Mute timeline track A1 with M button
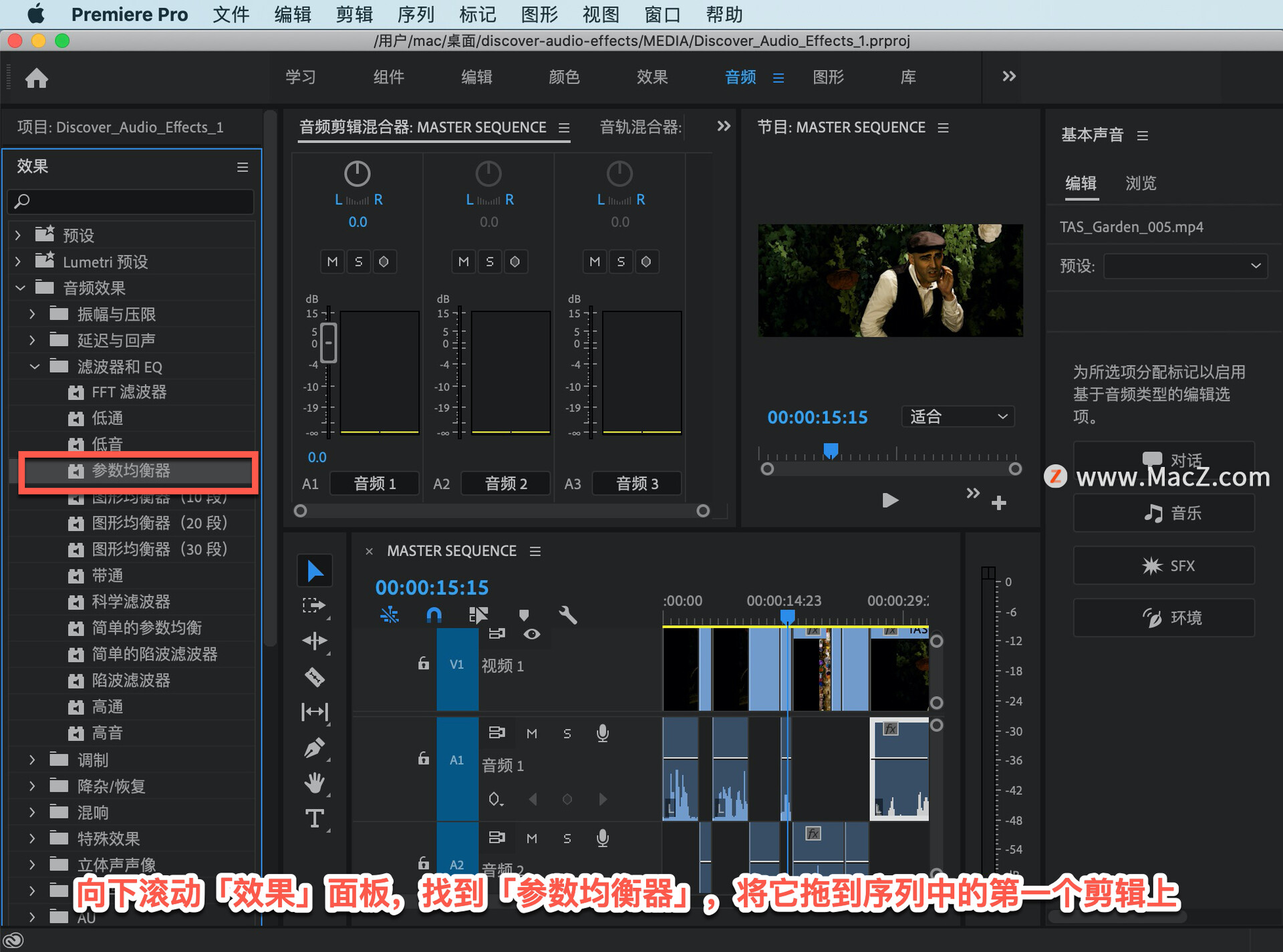The width and height of the screenshot is (1283, 952). point(532,734)
